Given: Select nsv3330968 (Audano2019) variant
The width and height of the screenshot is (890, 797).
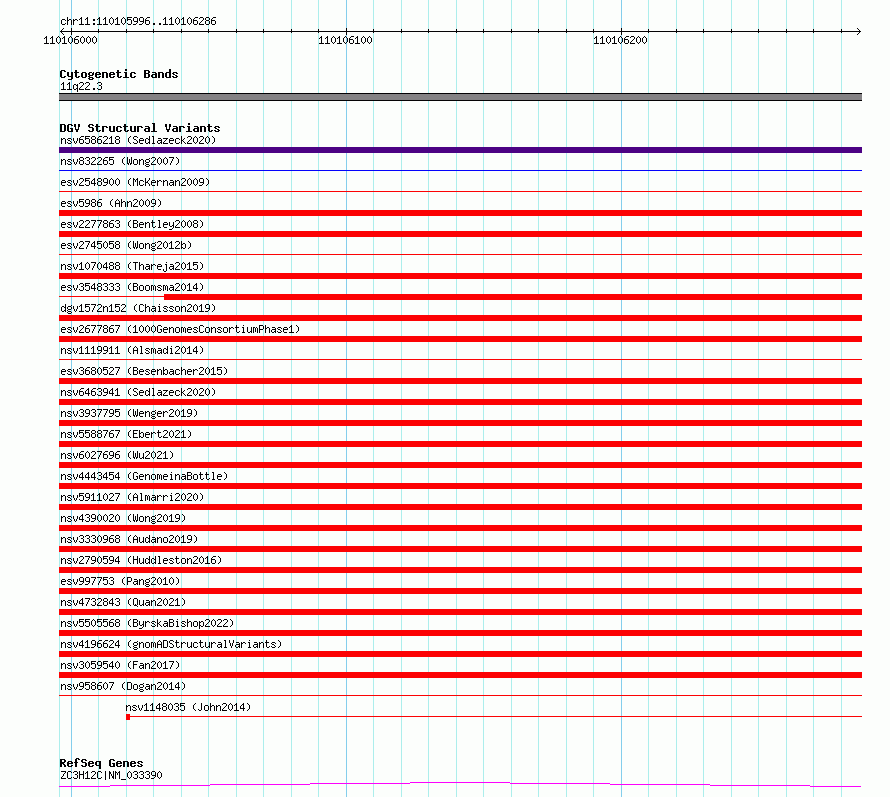Looking at the screenshot, I should pos(129,539).
